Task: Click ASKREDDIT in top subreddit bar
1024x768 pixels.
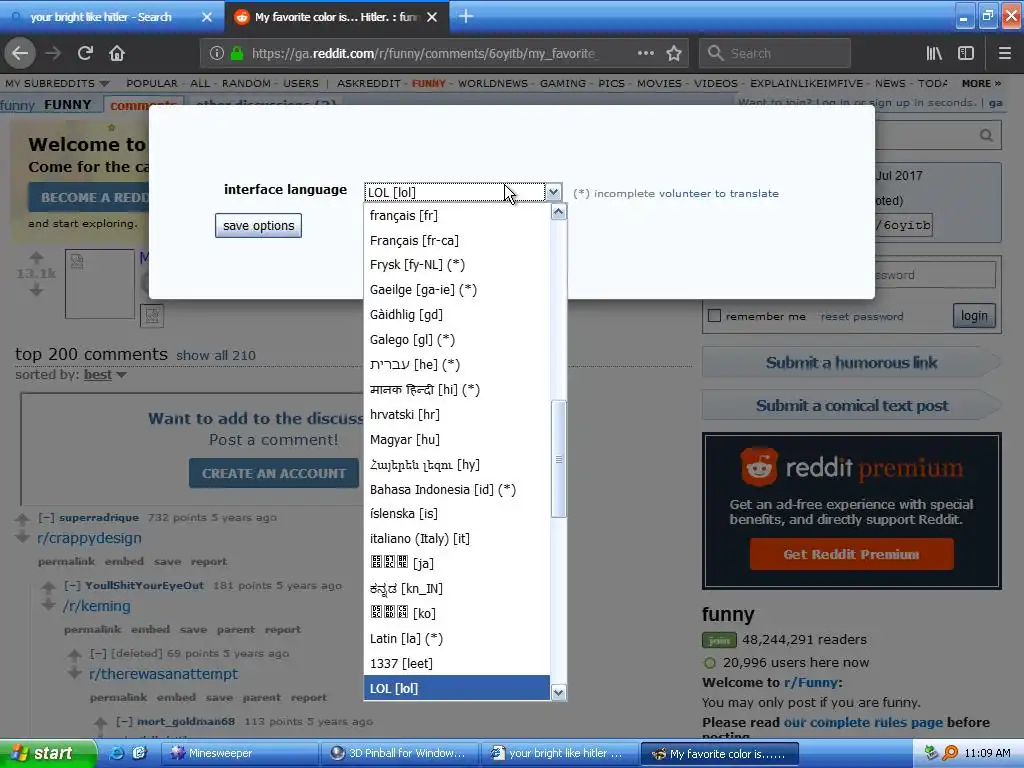Action: pos(368,84)
